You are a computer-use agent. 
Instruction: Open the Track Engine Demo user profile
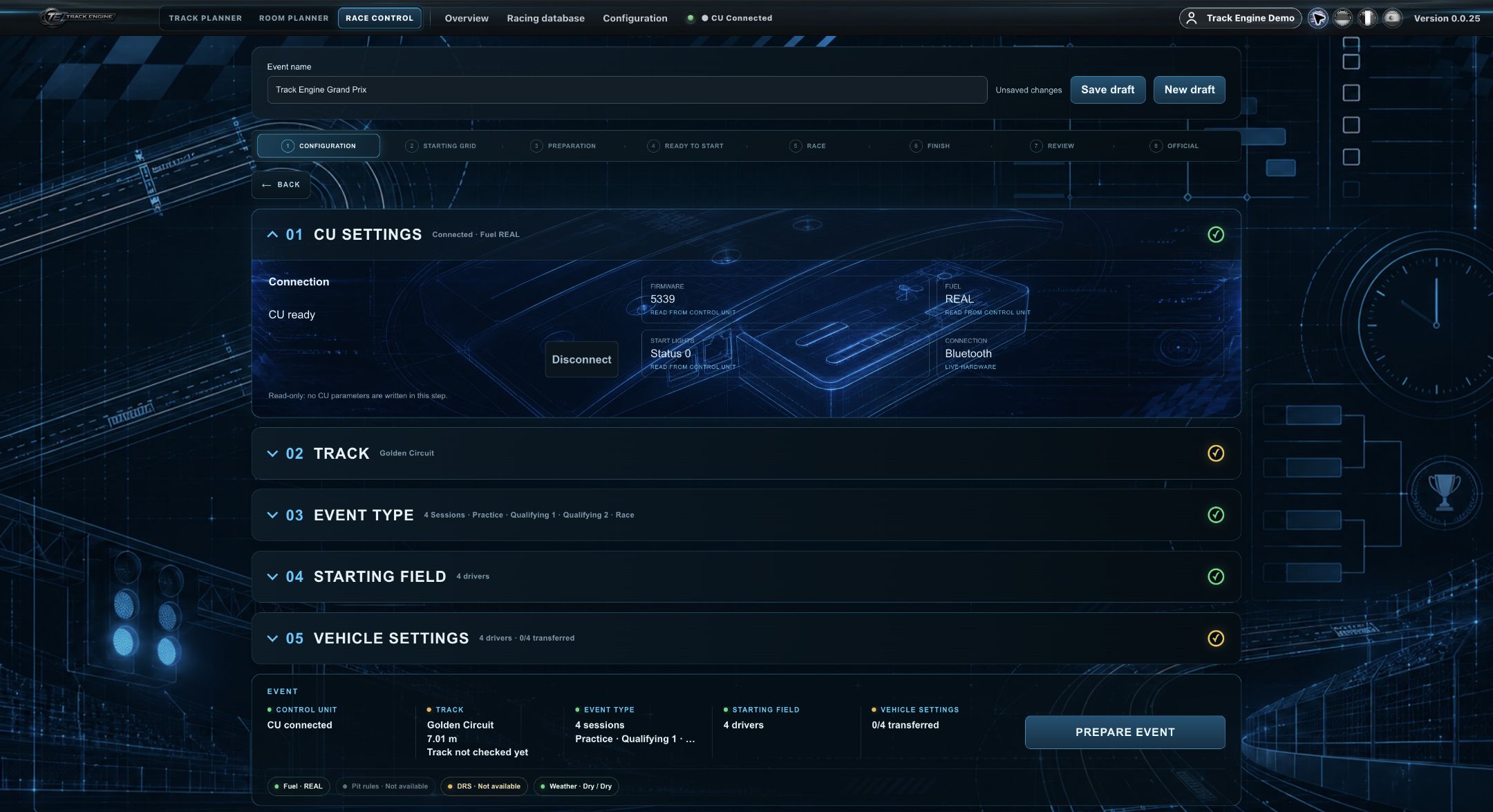click(x=1240, y=18)
